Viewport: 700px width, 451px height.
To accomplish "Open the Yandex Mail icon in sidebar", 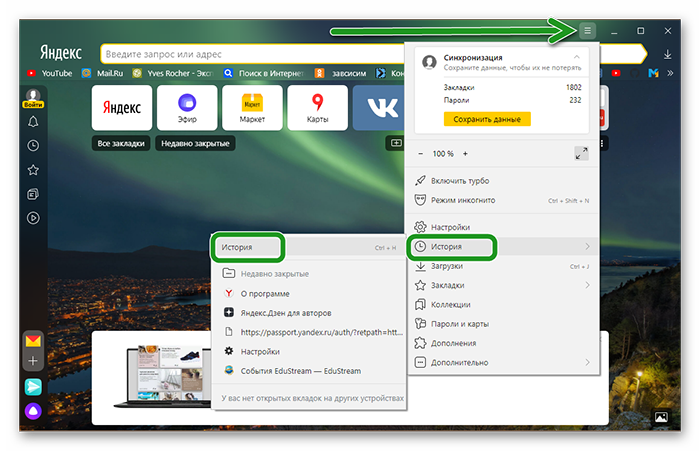I will coord(33,341).
